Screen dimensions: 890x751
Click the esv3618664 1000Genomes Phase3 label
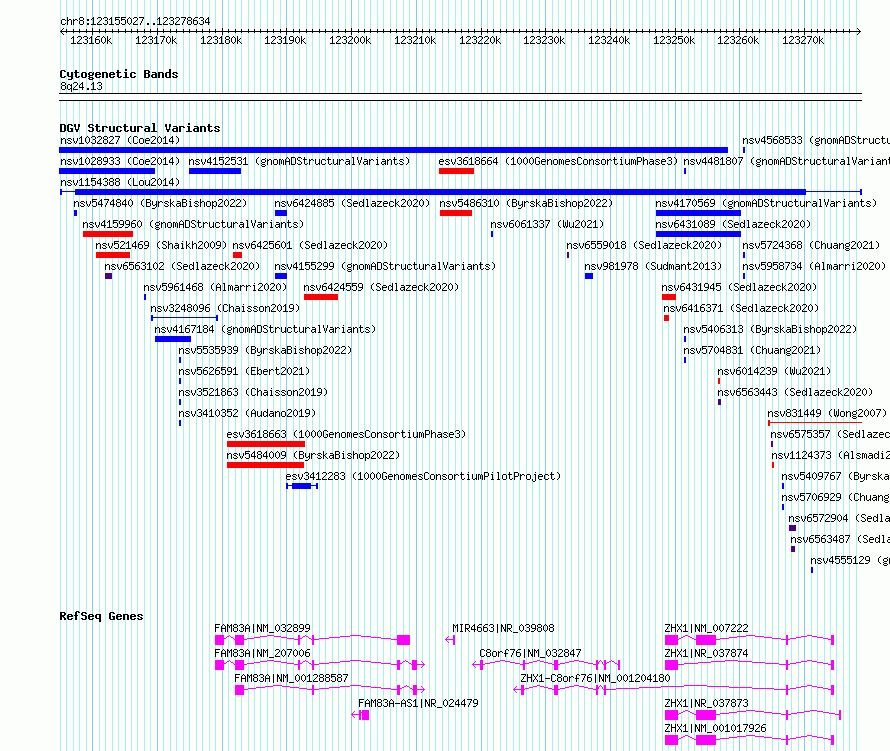(558, 161)
